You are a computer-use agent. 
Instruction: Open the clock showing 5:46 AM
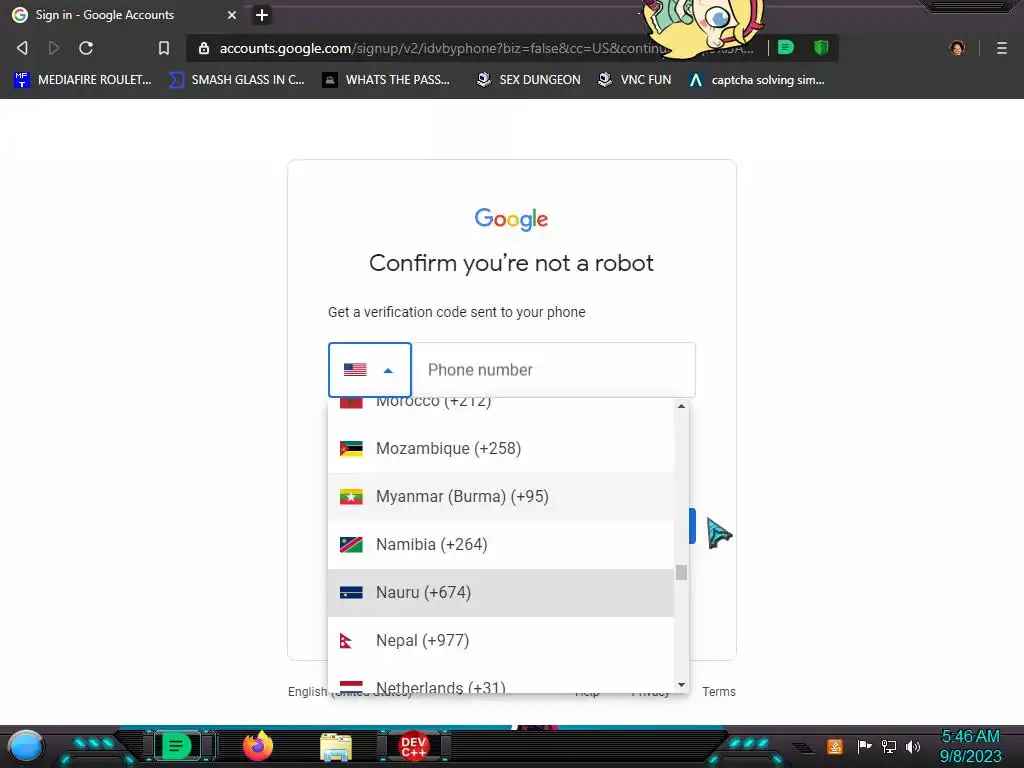tap(970, 746)
